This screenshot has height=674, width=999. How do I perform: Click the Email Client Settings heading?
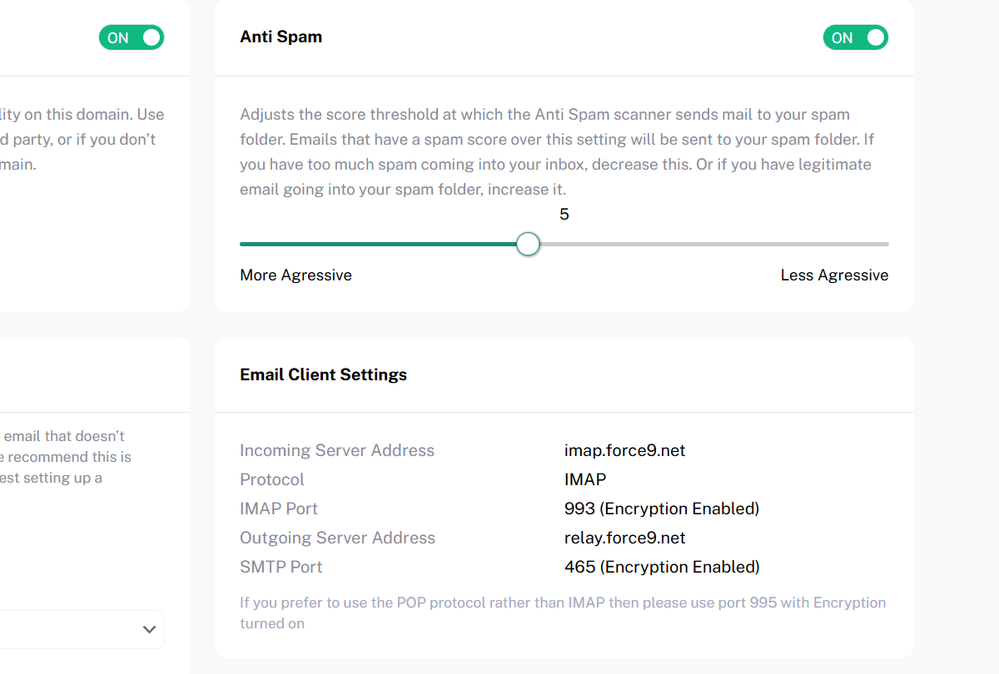[323, 375]
